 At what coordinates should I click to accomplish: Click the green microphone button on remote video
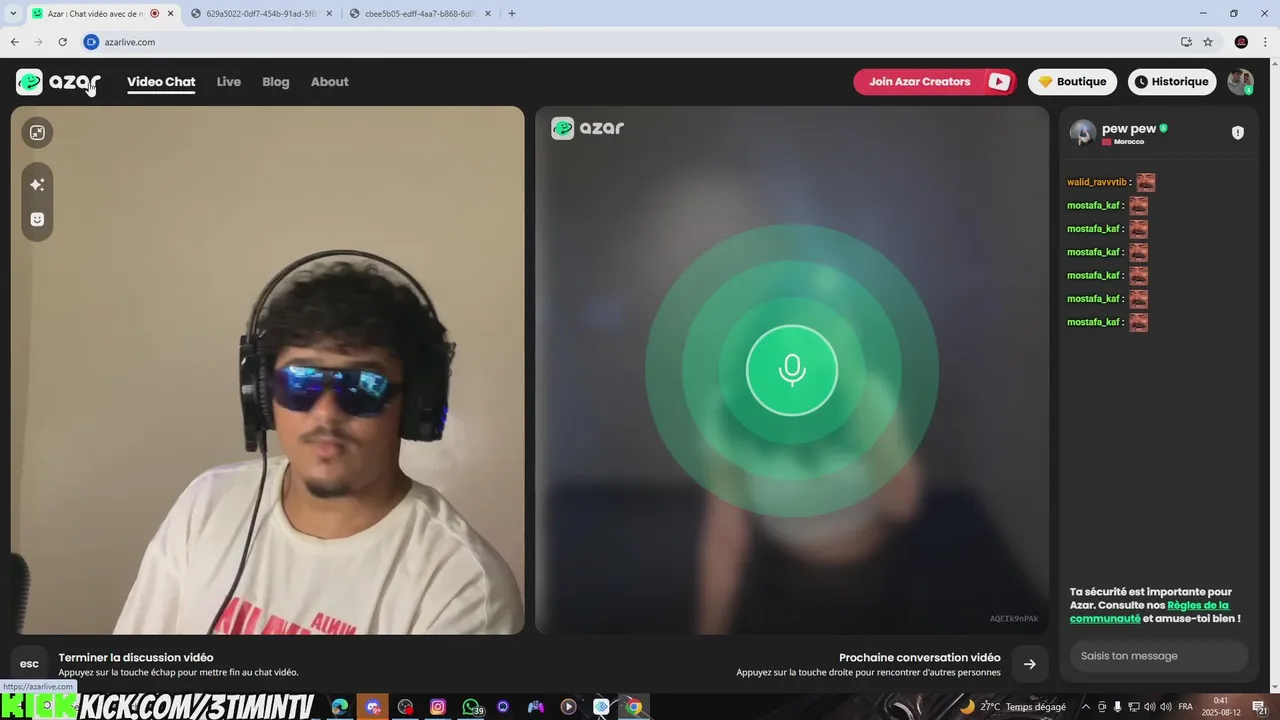[x=791, y=370]
